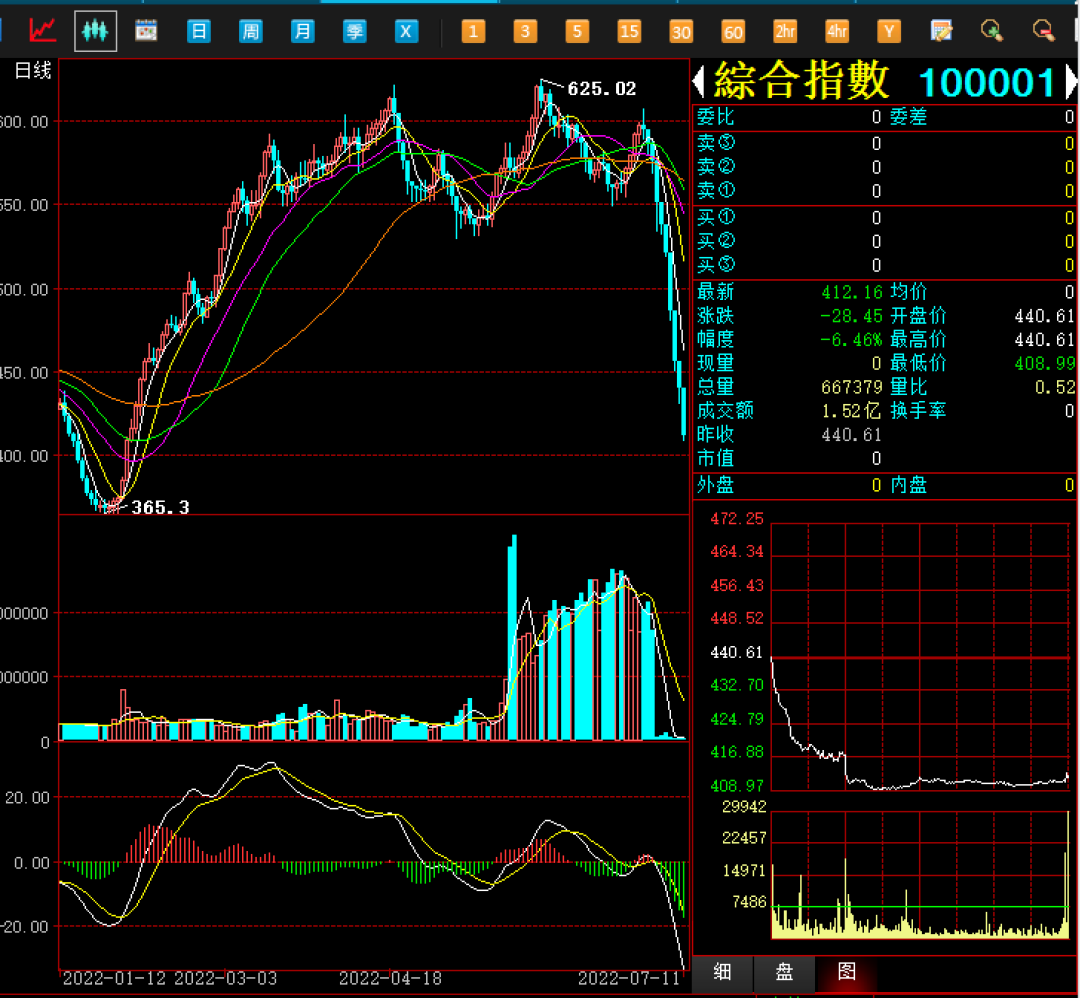This screenshot has height=998, width=1080.
Task: Open the notepad edit icon in toolbar
Action: pyautogui.click(x=941, y=30)
